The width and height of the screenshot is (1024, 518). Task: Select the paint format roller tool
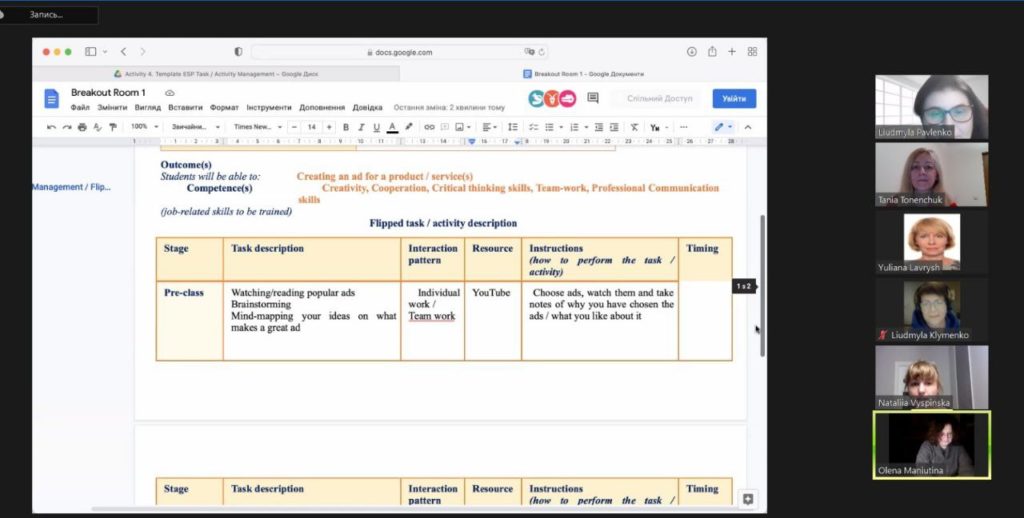coord(113,127)
